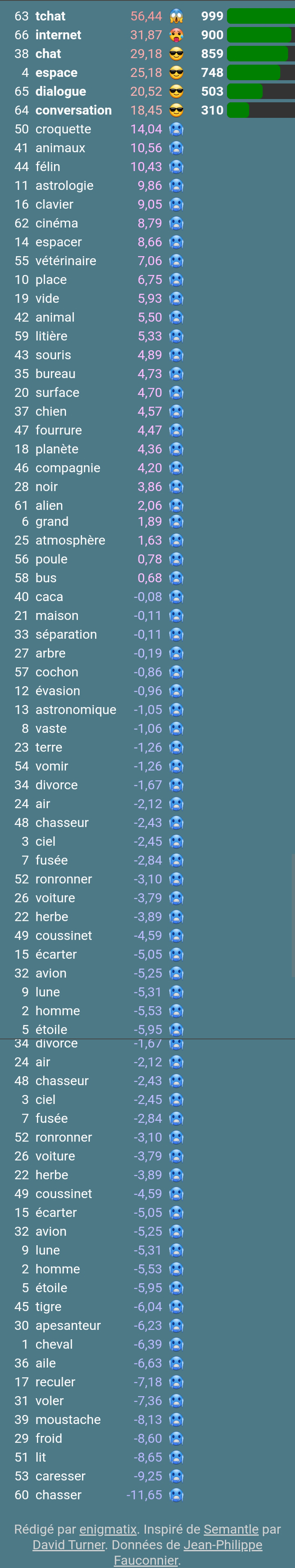
Task: Select the word litière in the list
Action: pos(51,336)
